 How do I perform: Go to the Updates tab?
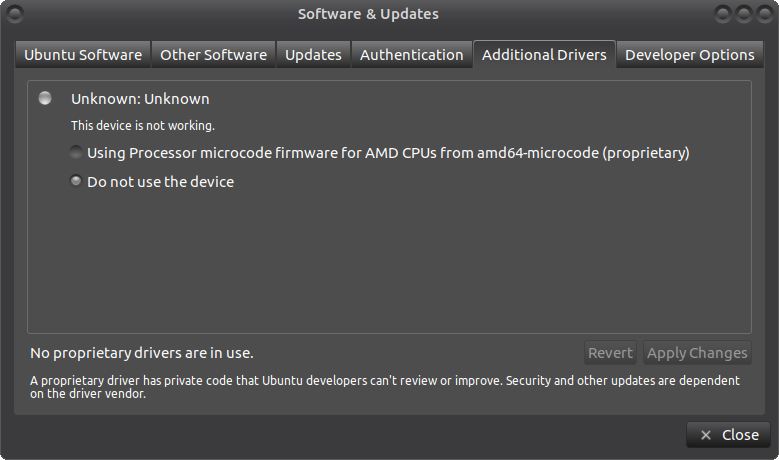click(x=313, y=55)
